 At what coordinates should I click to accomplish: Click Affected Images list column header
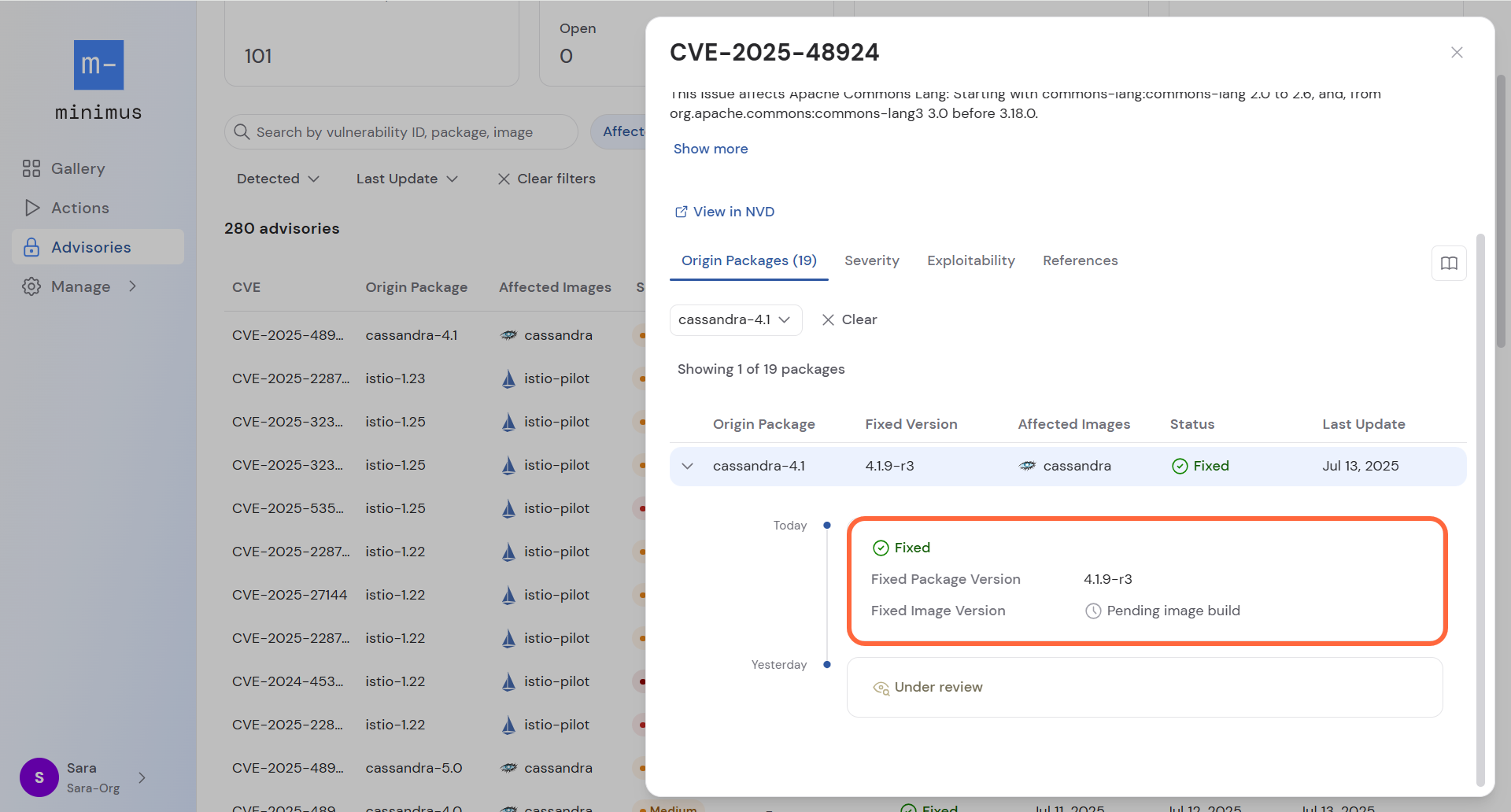click(555, 287)
